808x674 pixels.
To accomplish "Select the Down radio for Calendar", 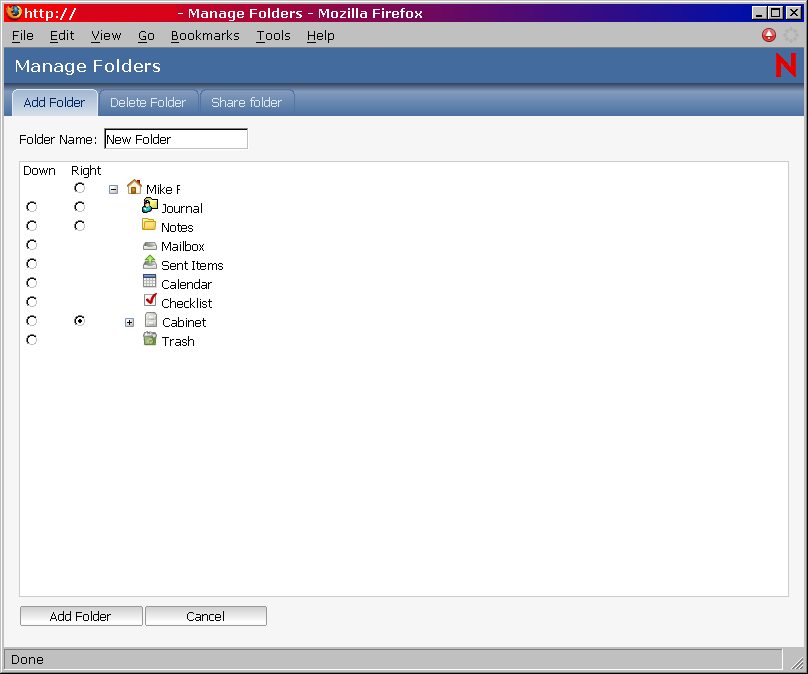I will (x=31, y=283).
